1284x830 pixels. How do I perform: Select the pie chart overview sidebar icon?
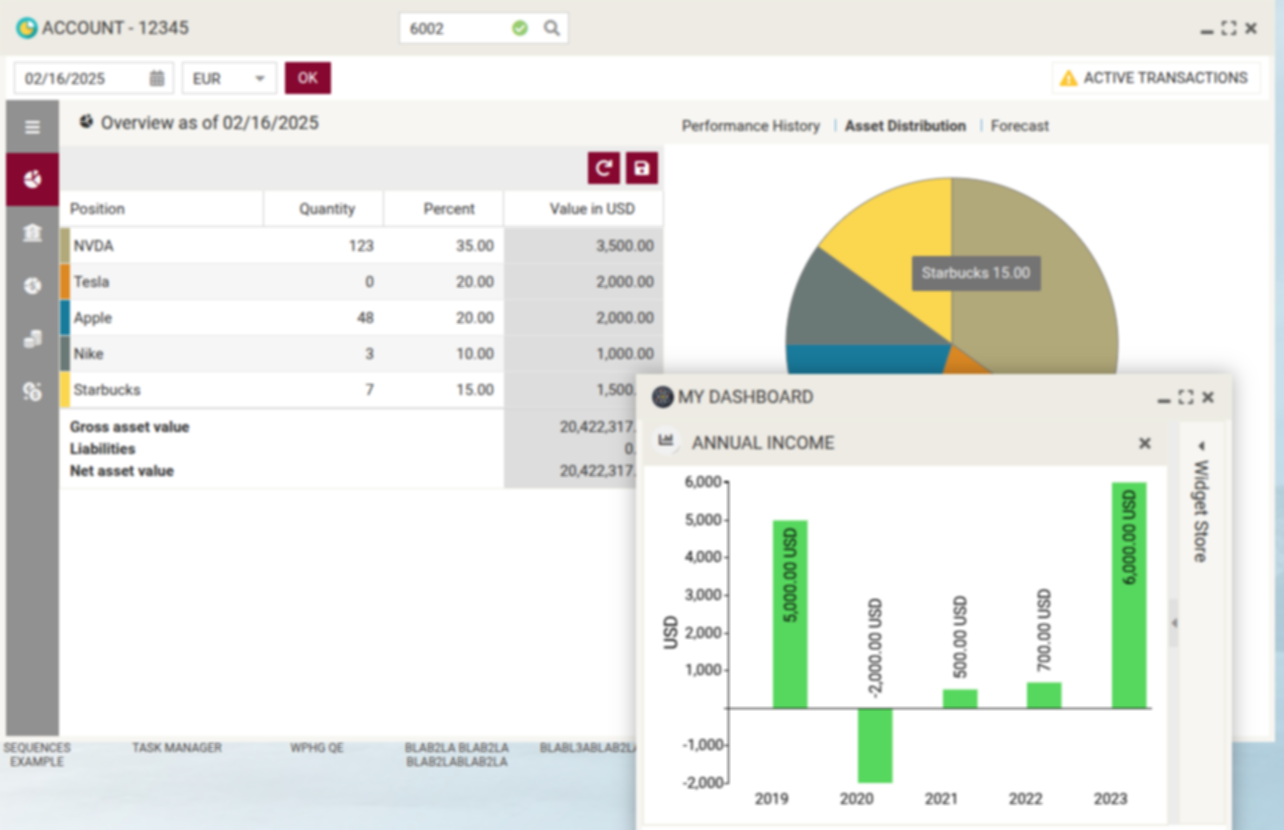(x=32, y=180)
